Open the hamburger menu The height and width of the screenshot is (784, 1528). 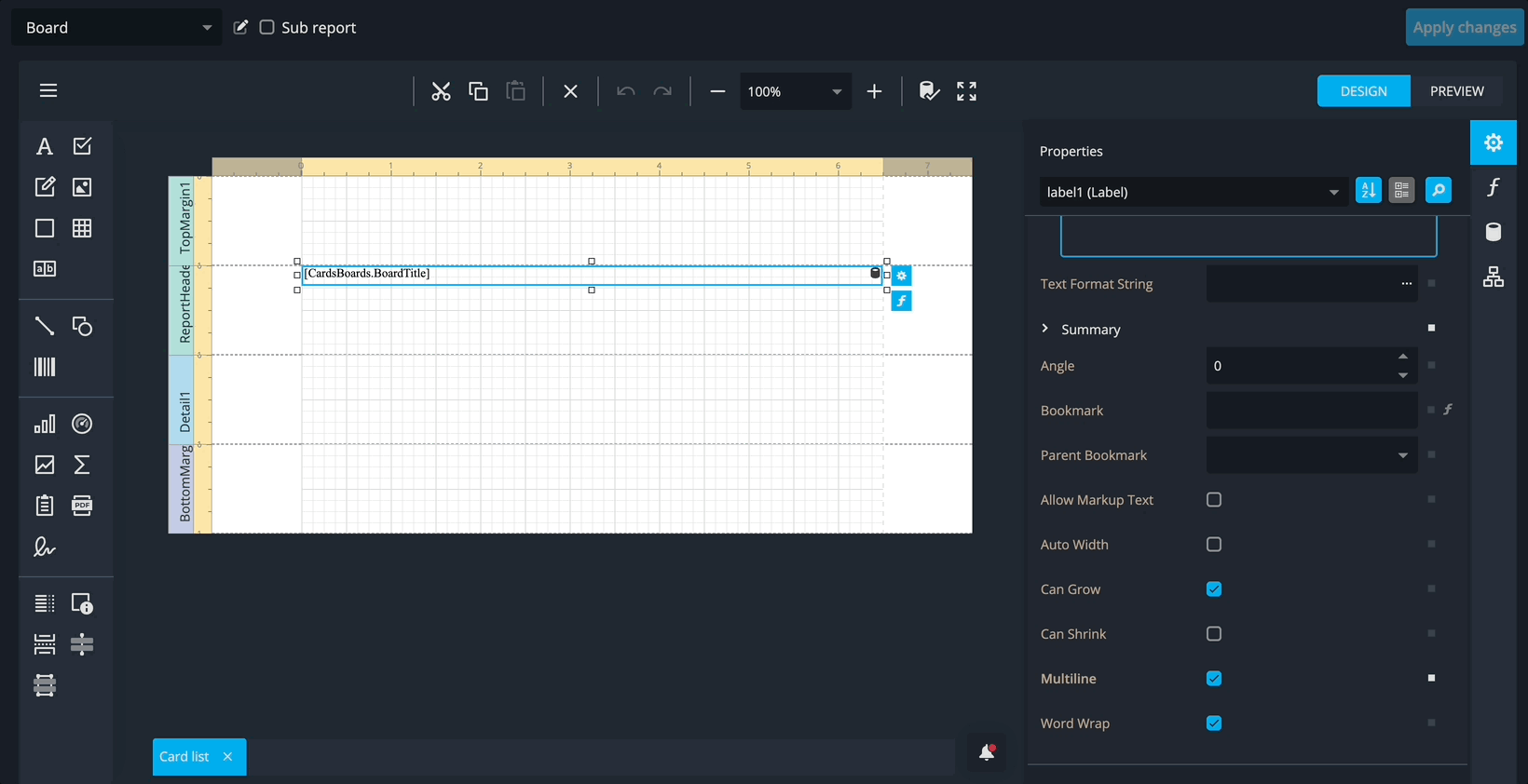(48, 90)
